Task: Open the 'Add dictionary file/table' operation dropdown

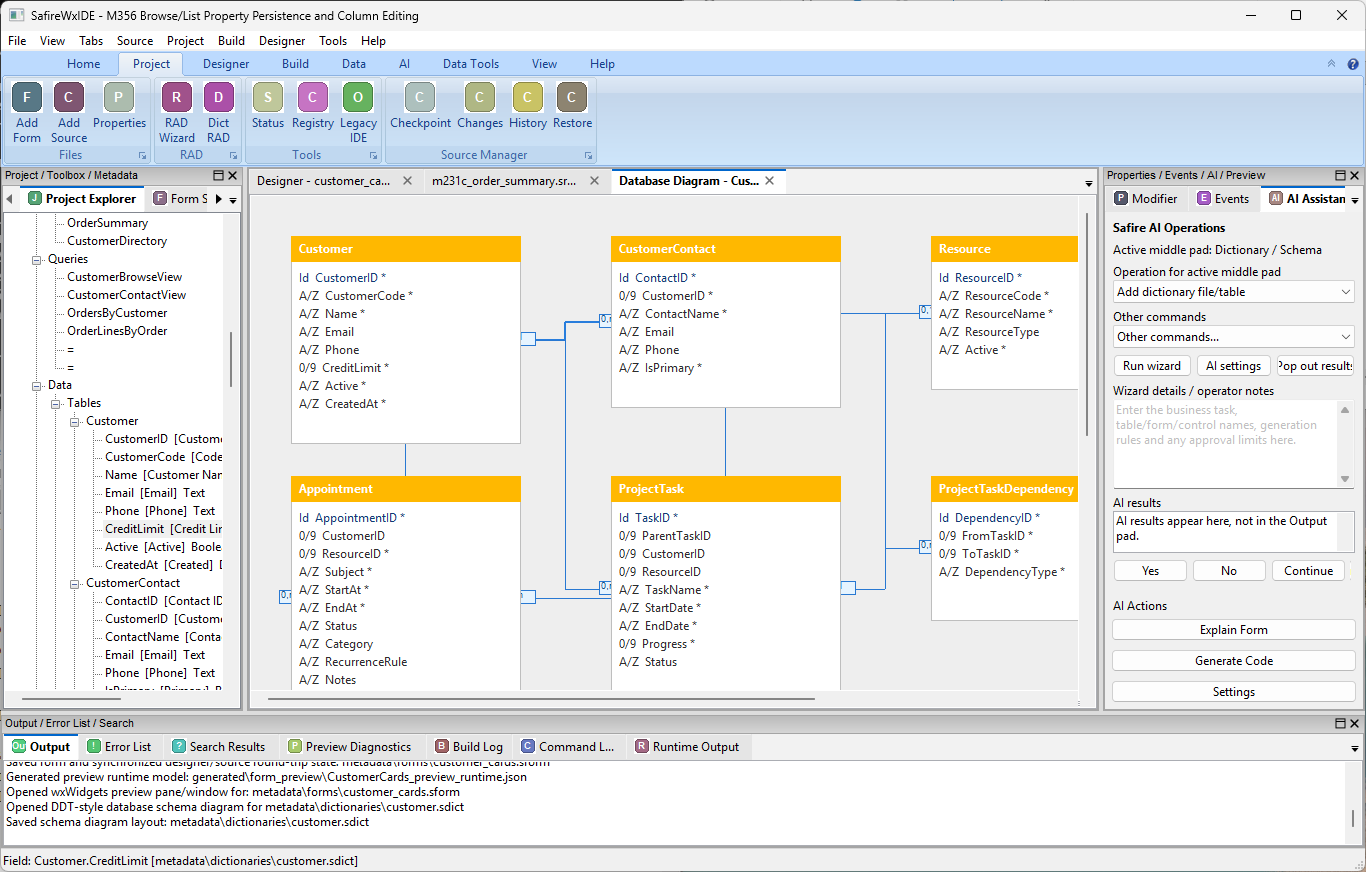Action: pyautogui.click(x=1234, y=292)
